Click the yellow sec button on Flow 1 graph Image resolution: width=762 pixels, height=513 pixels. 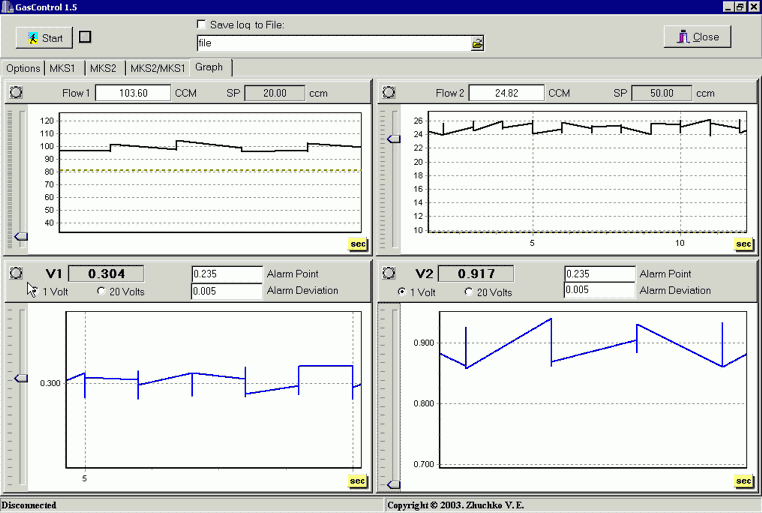(x=356, y=243)
